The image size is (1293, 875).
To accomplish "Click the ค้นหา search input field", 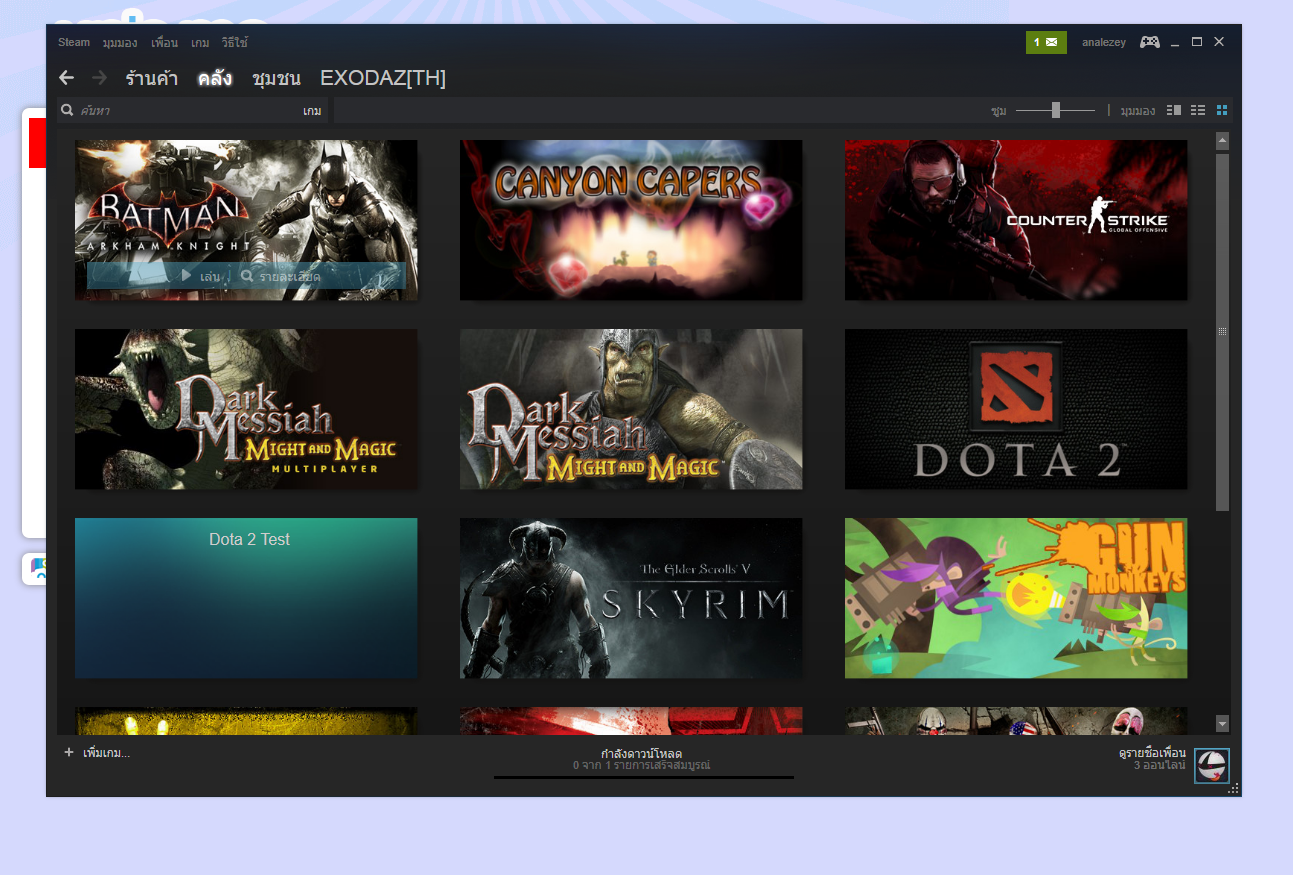I will pyautogui.click(x=190, y=111).
